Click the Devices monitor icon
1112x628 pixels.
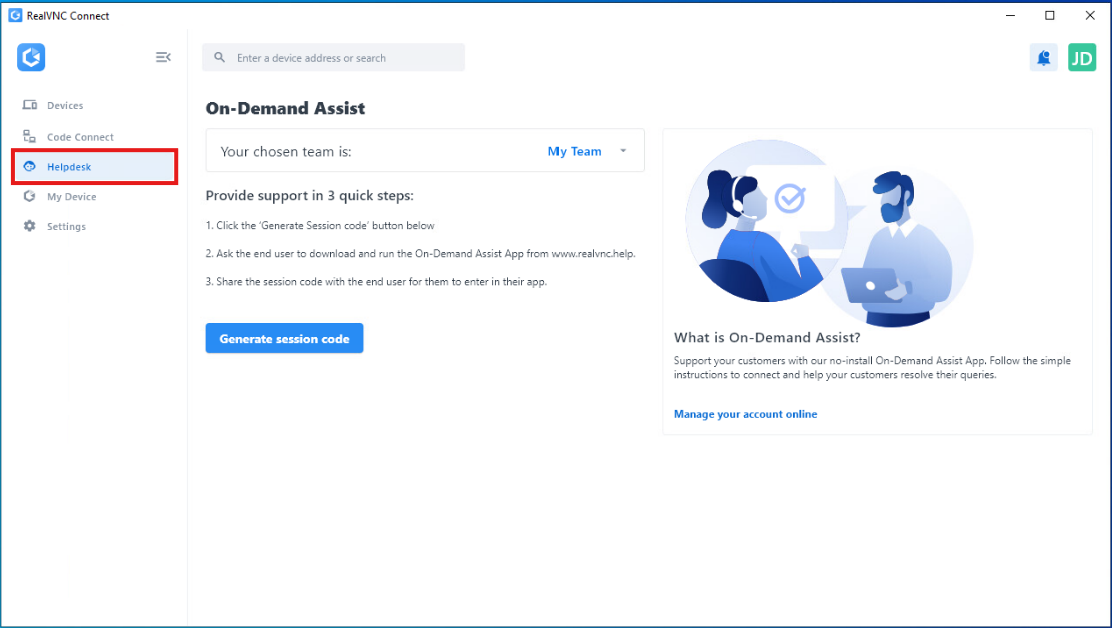[x=30, y=105]
